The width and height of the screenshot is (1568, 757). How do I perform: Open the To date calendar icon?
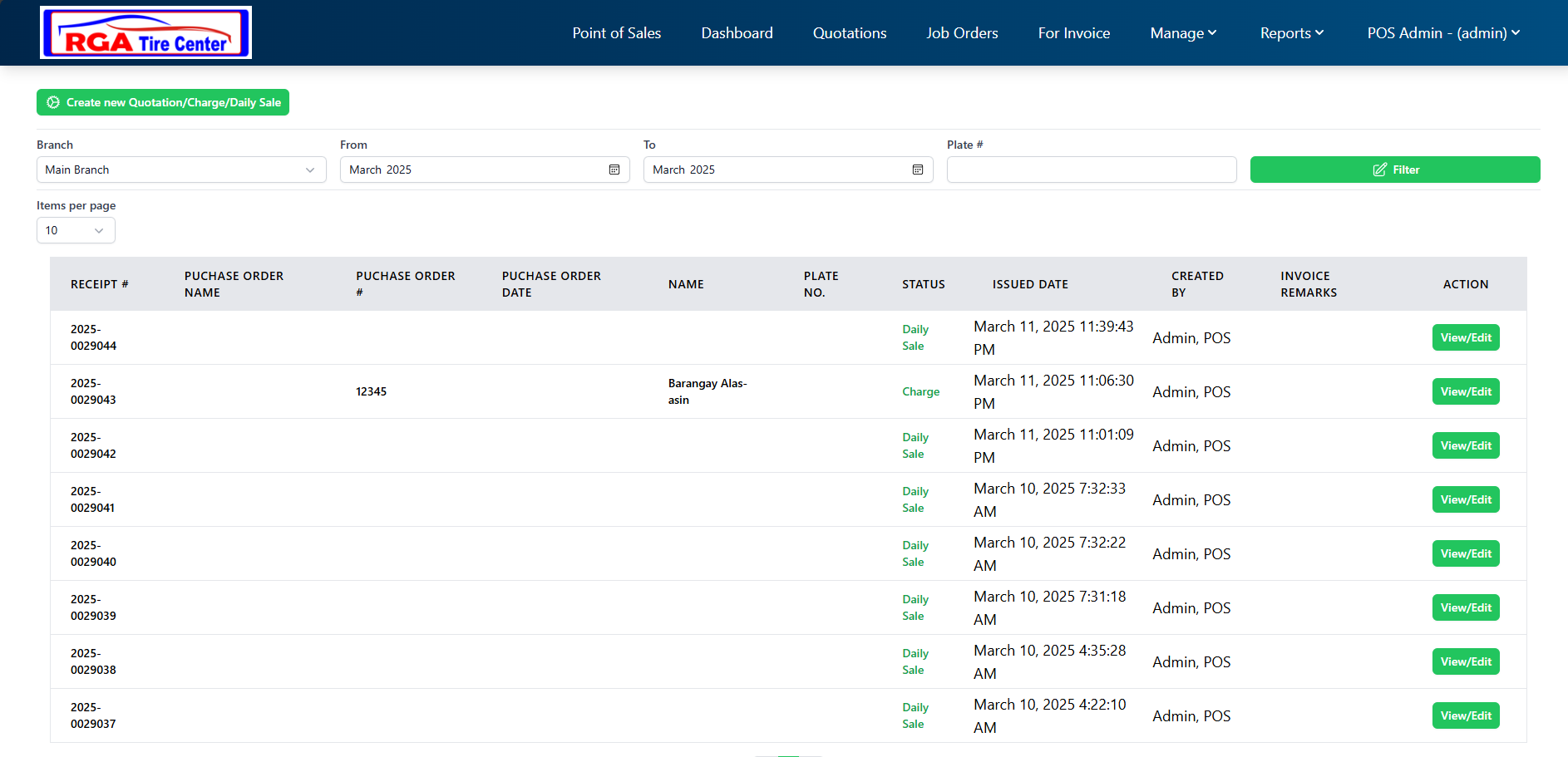pos(918,170)
